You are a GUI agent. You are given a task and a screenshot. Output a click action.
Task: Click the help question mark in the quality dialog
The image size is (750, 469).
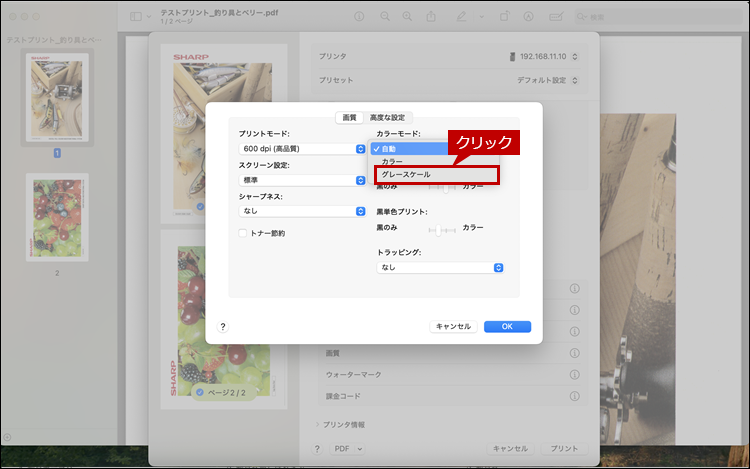coord(222,326)
